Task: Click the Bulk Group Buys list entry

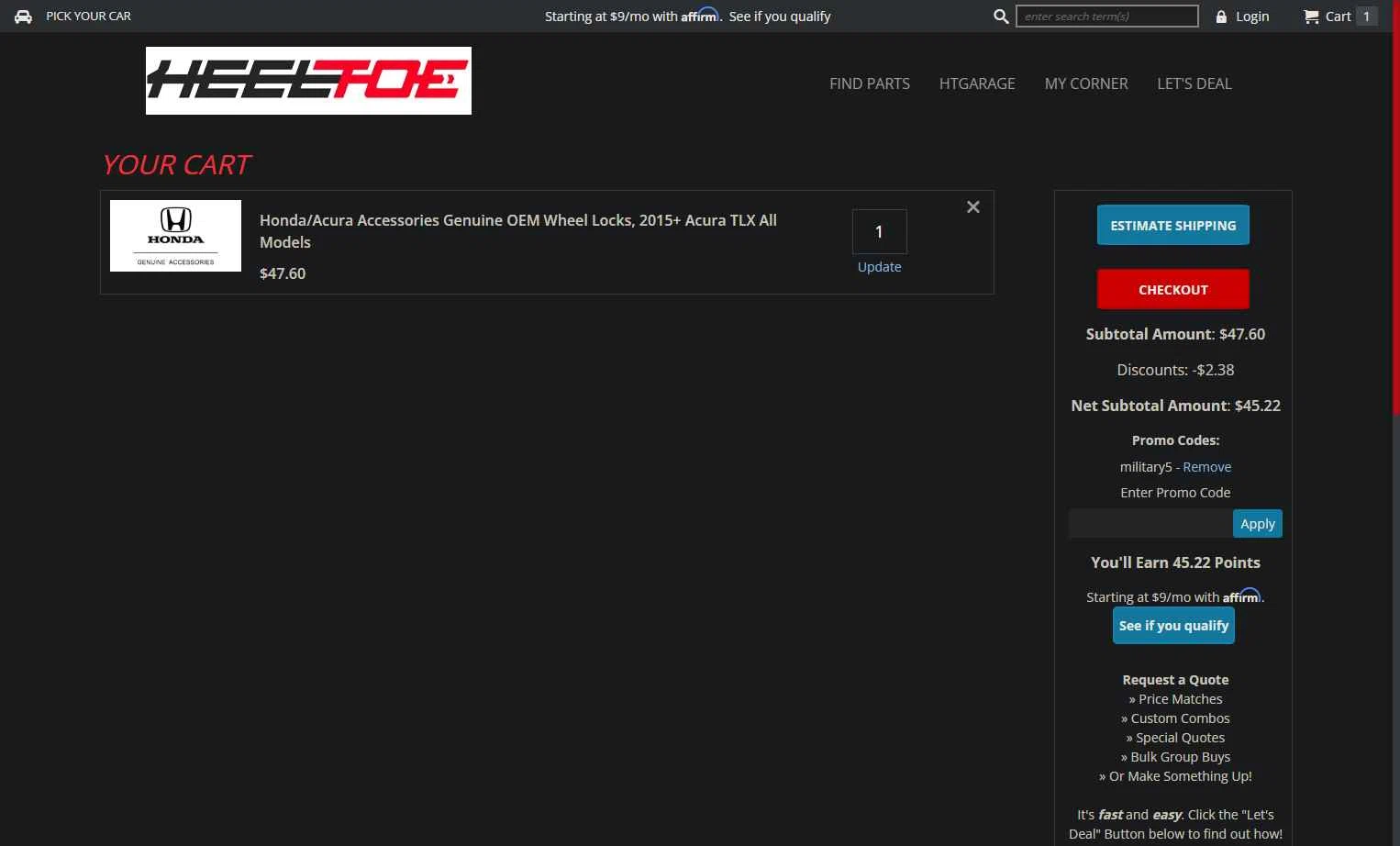Action: tap(1175, 757)
